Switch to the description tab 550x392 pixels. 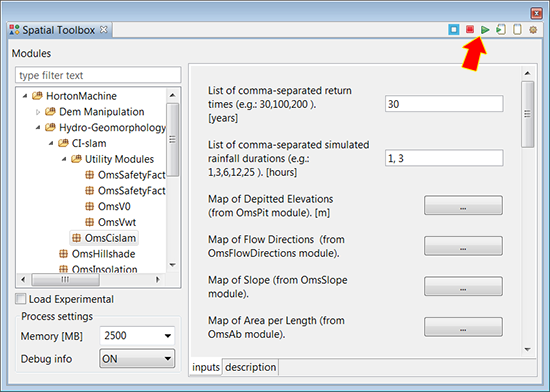[250, 367]
